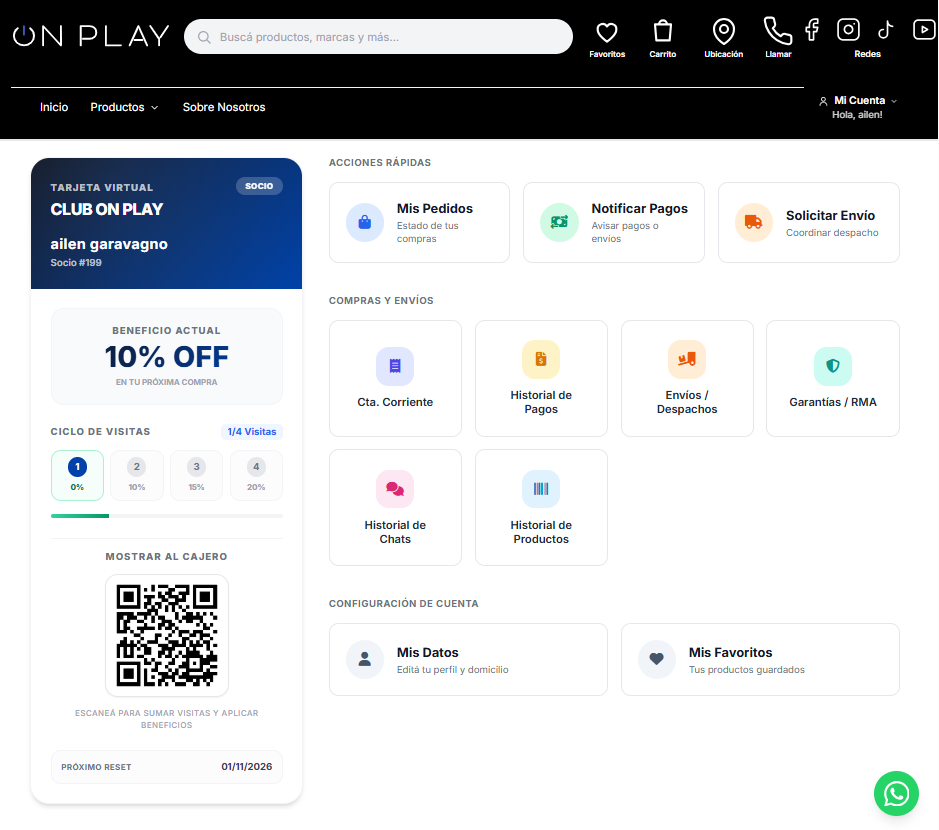Click the Mi Cuenta user icon

click(823, 101)
